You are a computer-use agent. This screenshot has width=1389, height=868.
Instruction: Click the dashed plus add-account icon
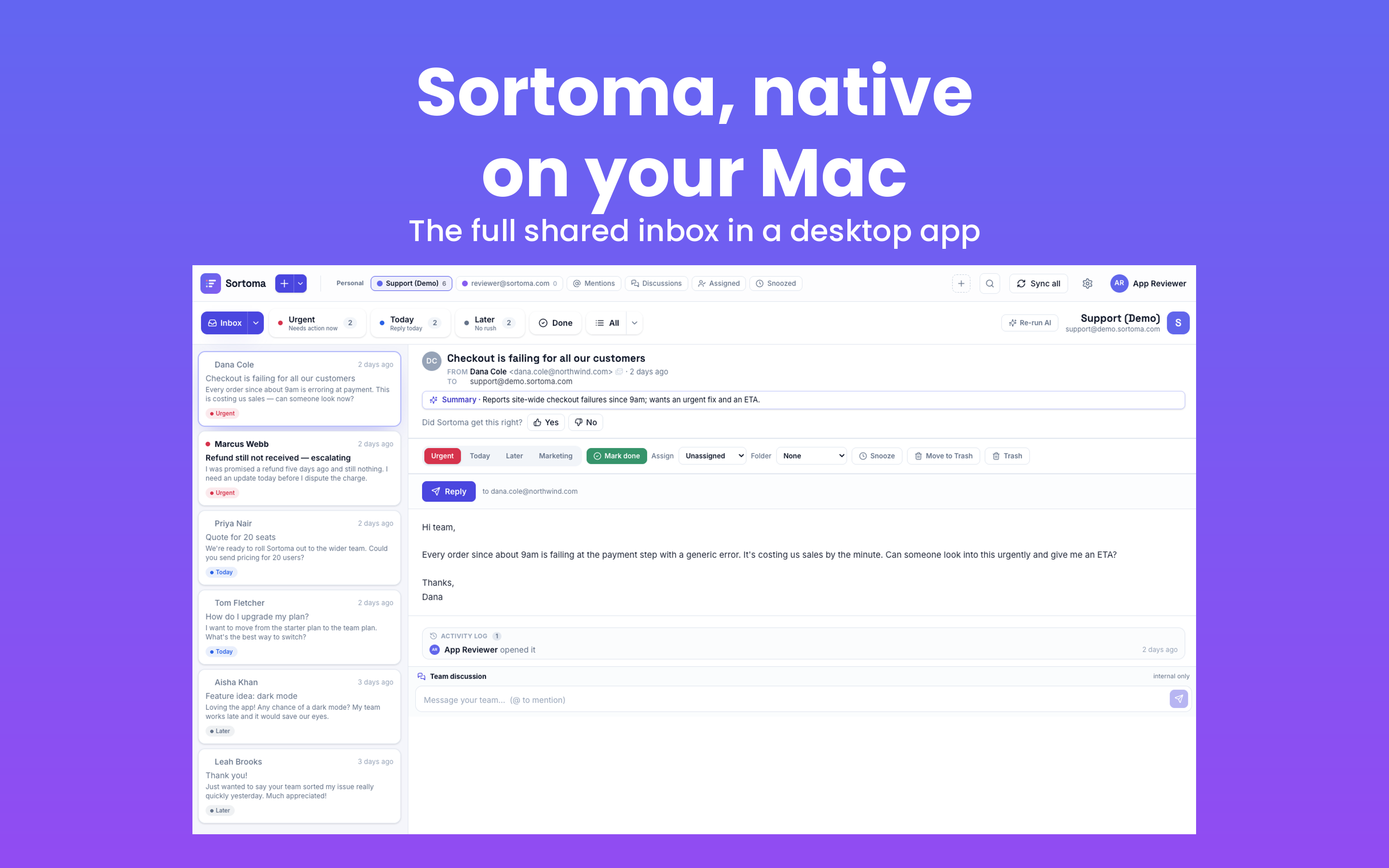(x=961, y=284)
